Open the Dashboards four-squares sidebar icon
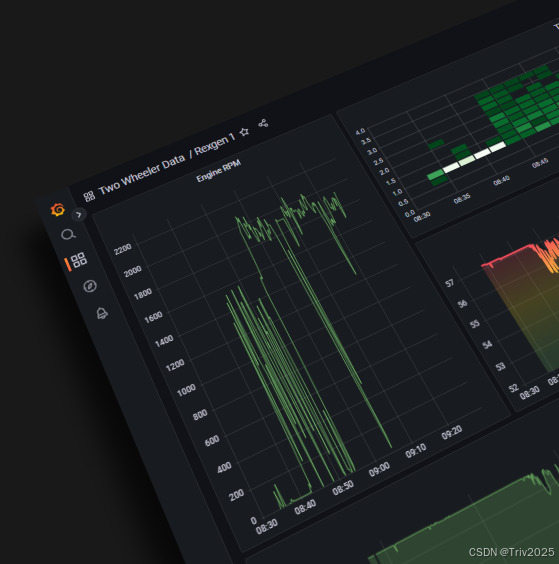The height and width of the screenshot is (564, 559). (x=78, y=260)
